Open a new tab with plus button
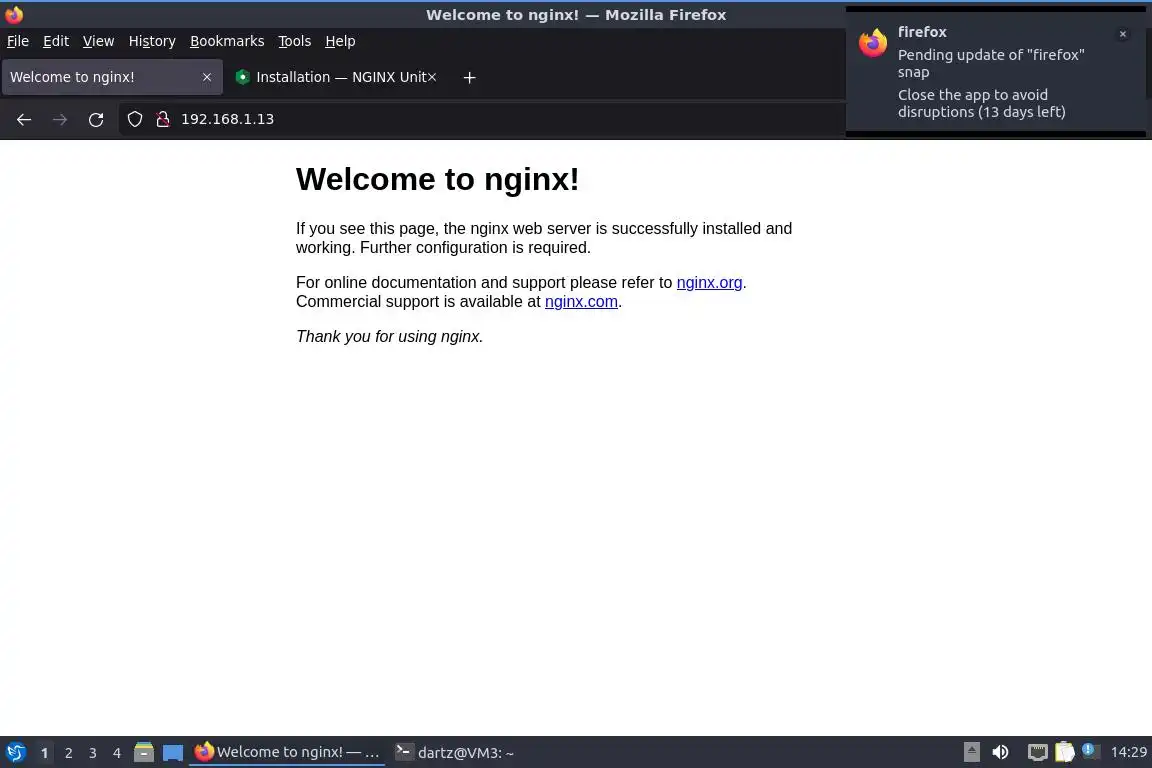 click(469, 77)
